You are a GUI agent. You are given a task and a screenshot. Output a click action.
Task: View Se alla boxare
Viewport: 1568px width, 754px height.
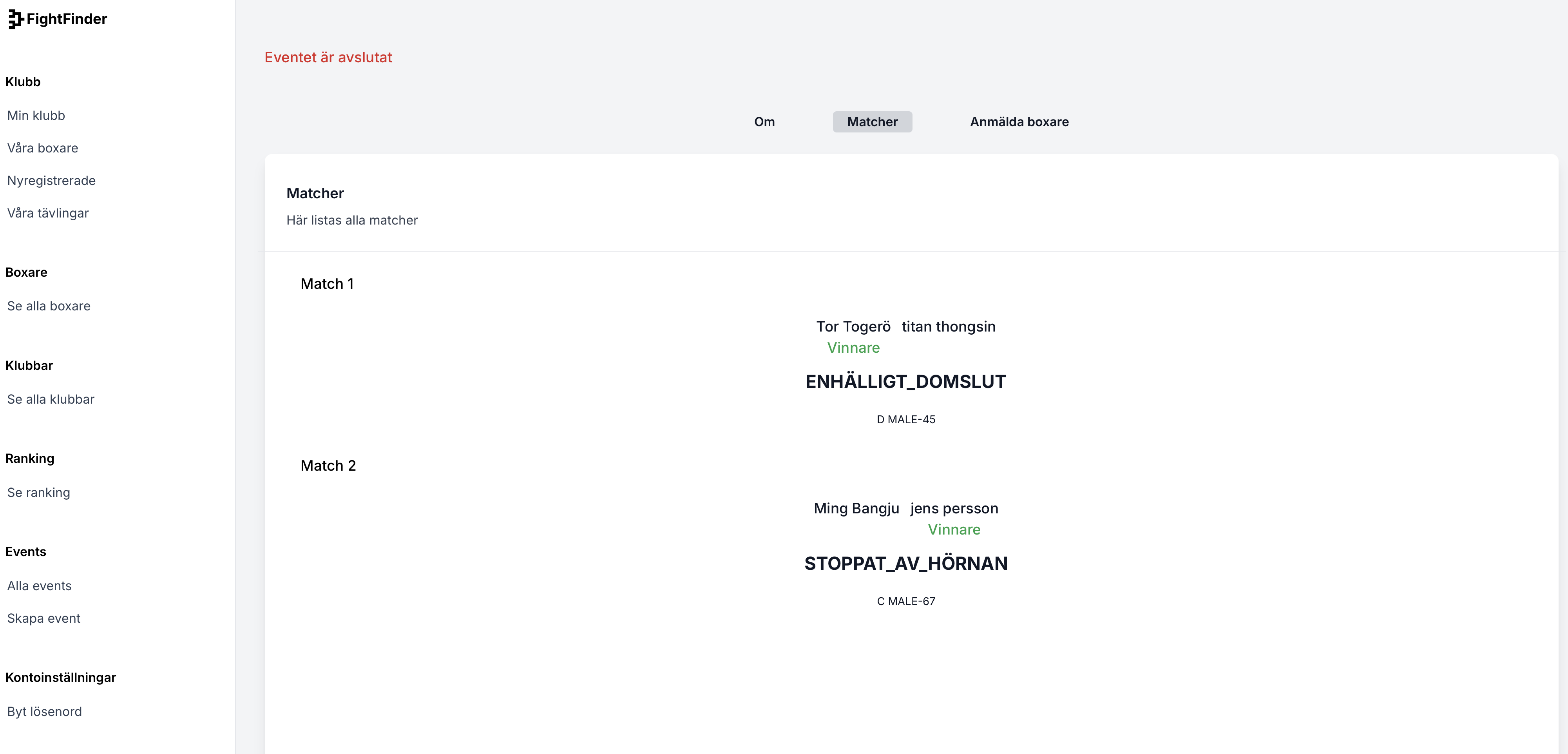point(49,306)
